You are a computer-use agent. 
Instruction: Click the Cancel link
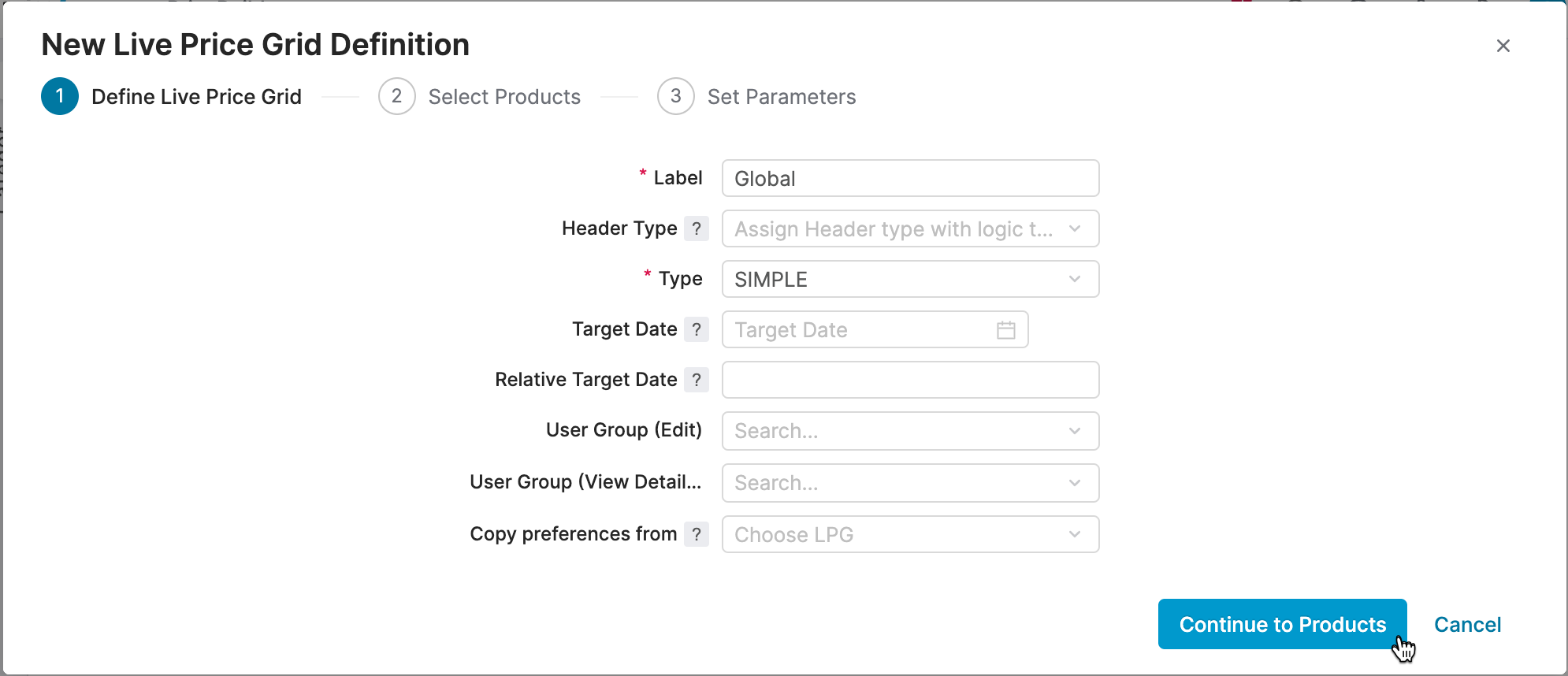[x=1466, y=625]
